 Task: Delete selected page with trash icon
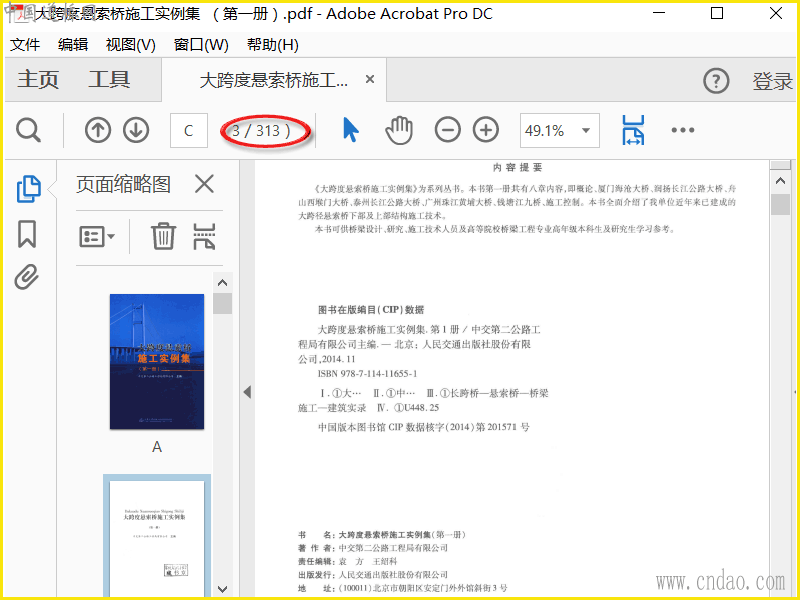[163, 236]
